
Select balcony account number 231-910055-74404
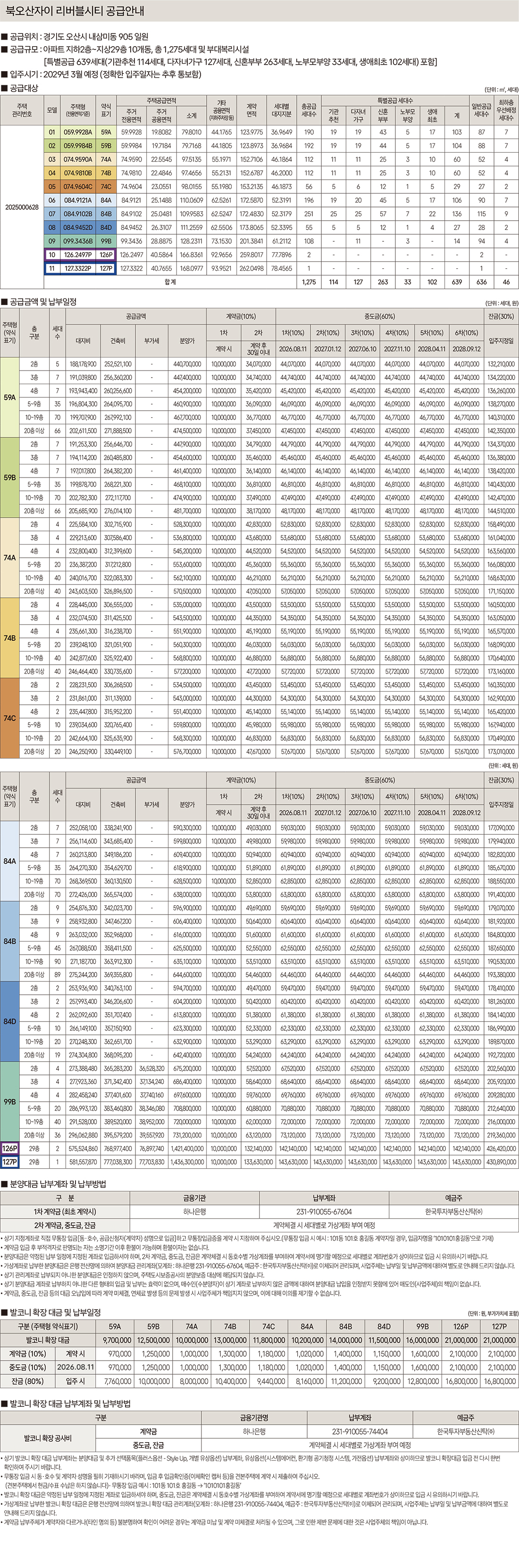360,1432
